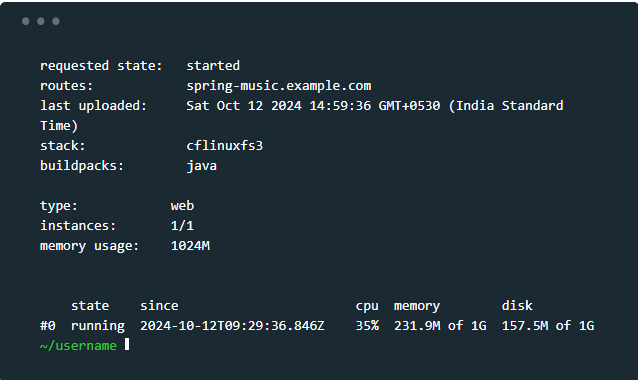Click the requested state value 'started'
The height and width of the screenshot is (380, 638).
213,66
